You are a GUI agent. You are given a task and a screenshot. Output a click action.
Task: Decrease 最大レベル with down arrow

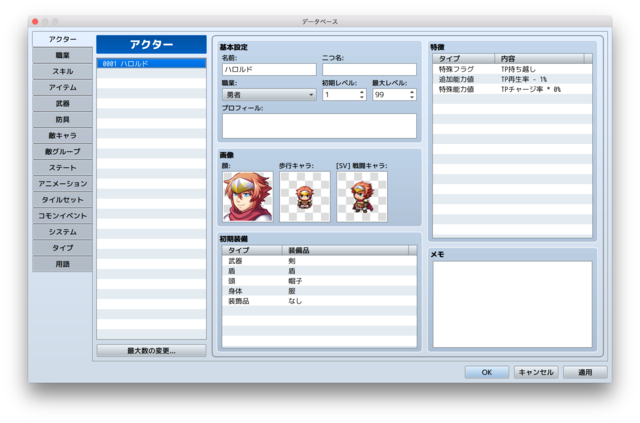tap(412, 98)
